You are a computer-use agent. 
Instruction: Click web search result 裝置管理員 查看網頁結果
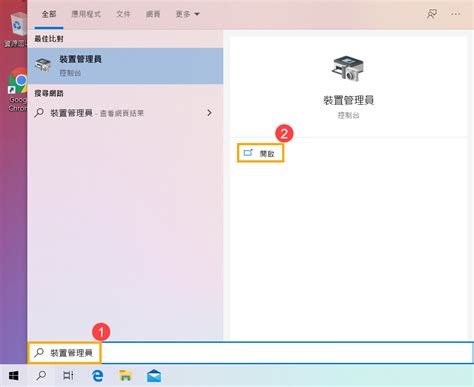pos(125,113)
